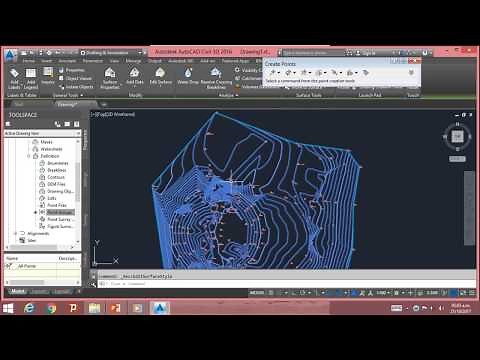This screenshot has height=360, width=480.
Task: Open the Windows Start button
Action: click(8, 308)
